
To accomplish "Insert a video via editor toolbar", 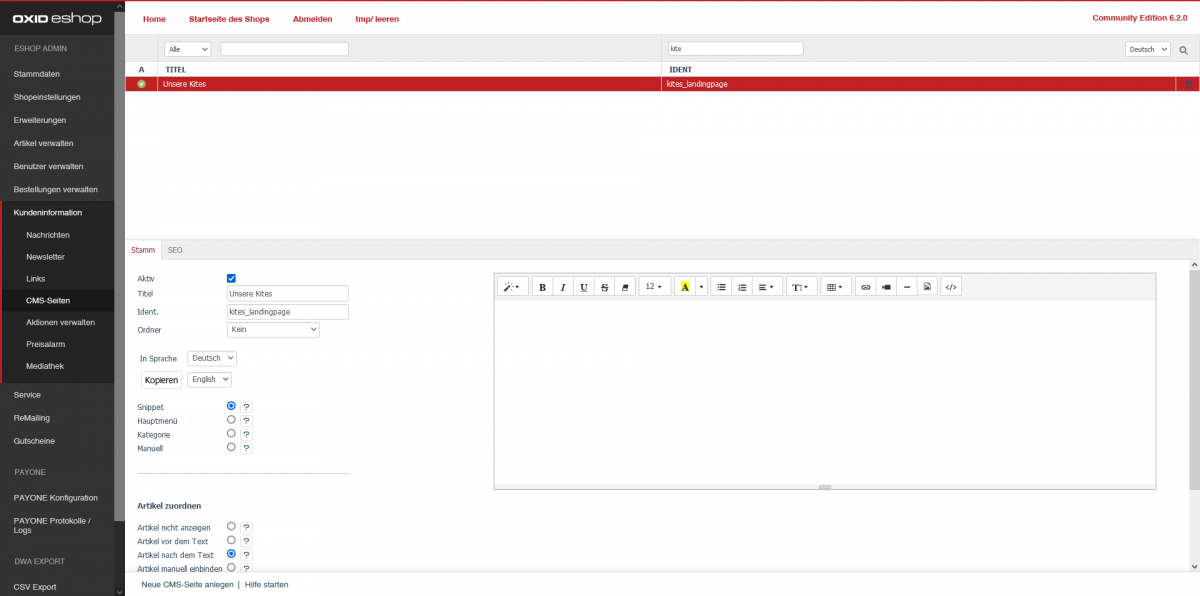I will pos(886,287).
